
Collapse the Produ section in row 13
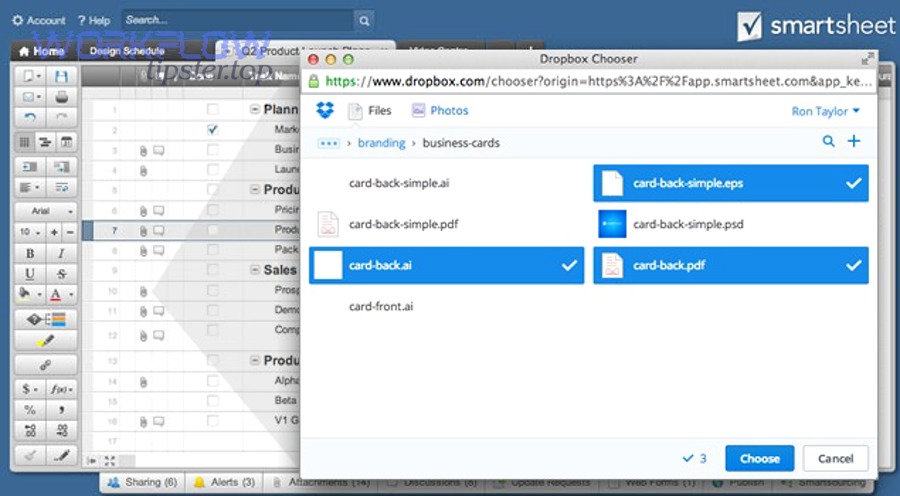pyautogui.click(x=255, y=361)
